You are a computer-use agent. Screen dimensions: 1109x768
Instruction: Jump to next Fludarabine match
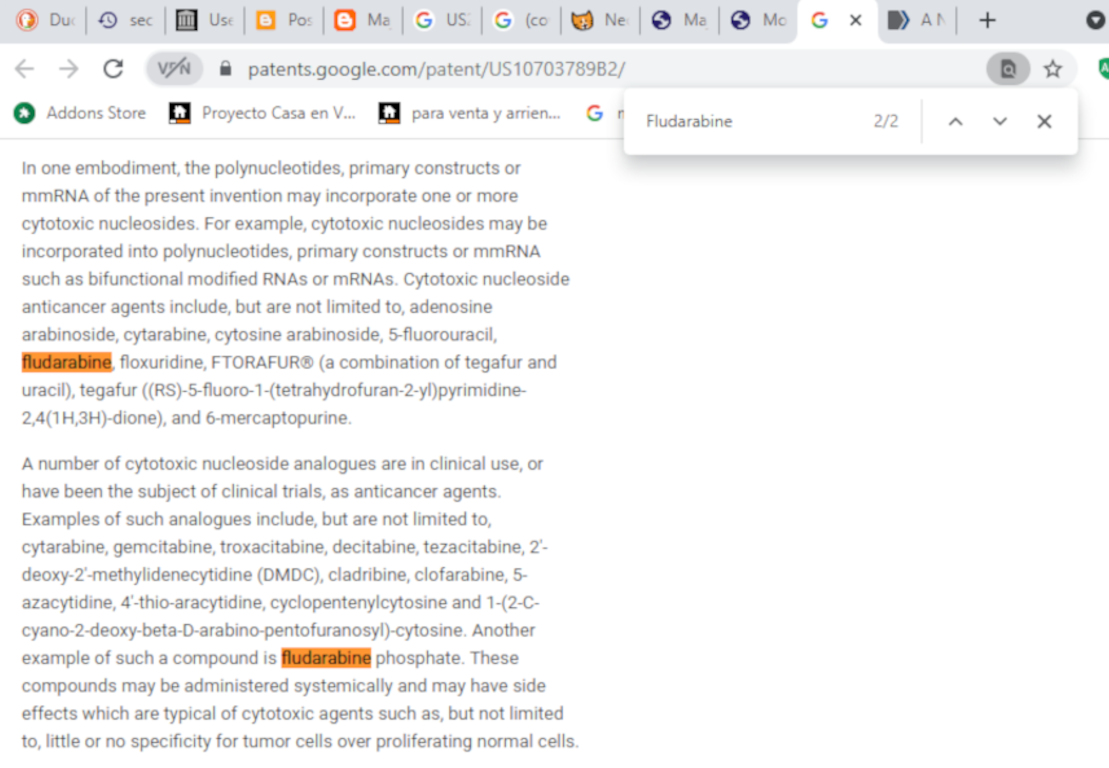point(1000,121)
